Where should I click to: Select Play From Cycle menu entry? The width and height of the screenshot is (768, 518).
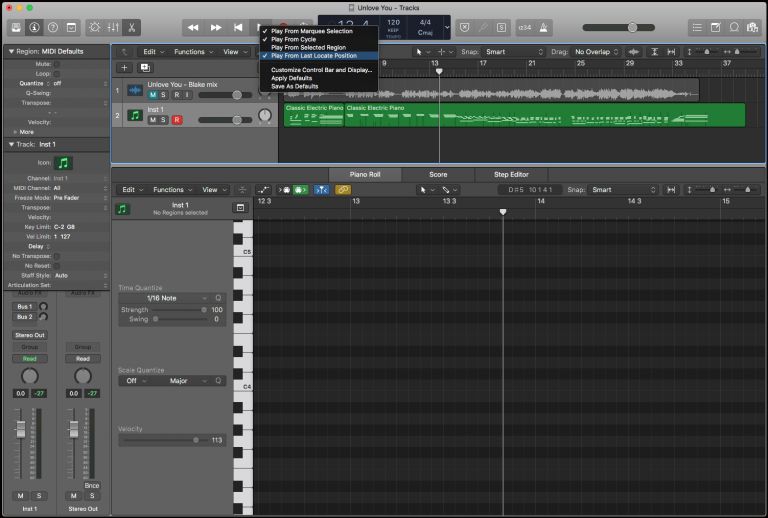pos(319,39)
